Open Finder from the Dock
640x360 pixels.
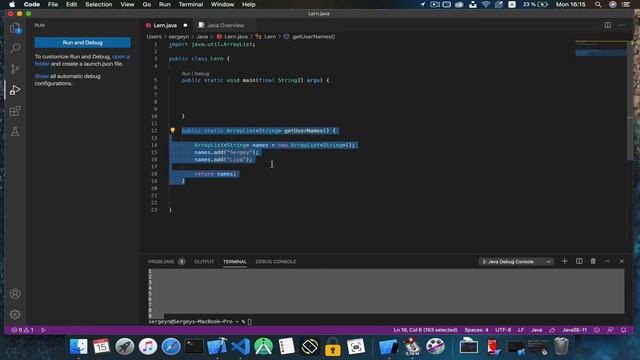click(78, 347)
